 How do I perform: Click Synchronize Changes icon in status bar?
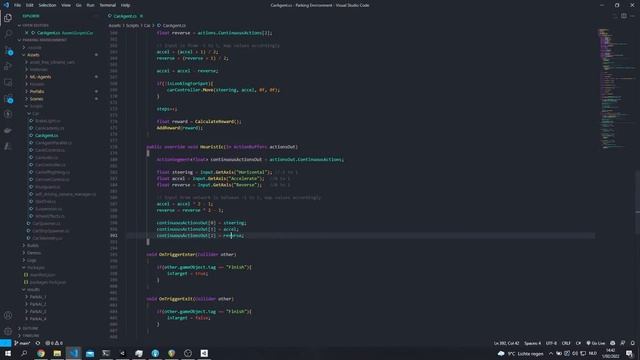[38, 343]
